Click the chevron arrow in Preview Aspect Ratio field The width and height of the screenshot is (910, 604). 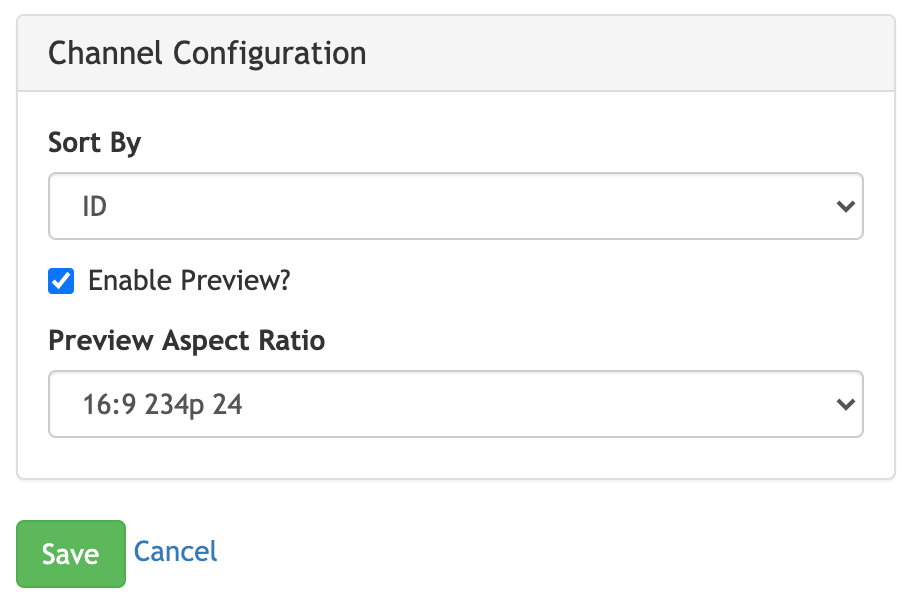click(x=845, y=405)
